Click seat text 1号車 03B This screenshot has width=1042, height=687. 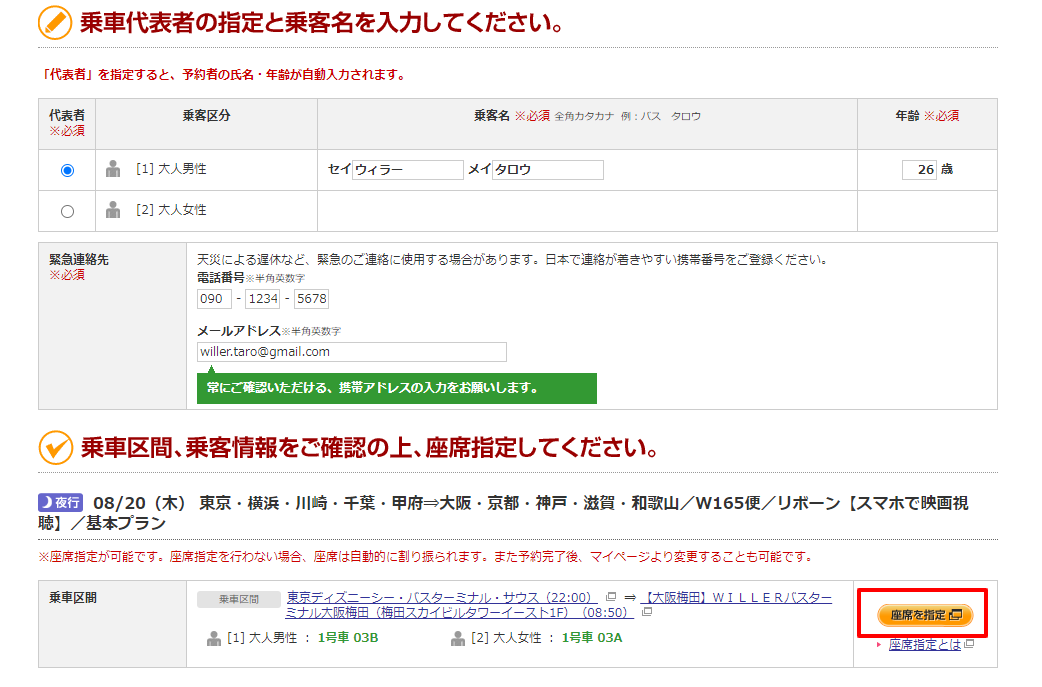coord(348,638)
